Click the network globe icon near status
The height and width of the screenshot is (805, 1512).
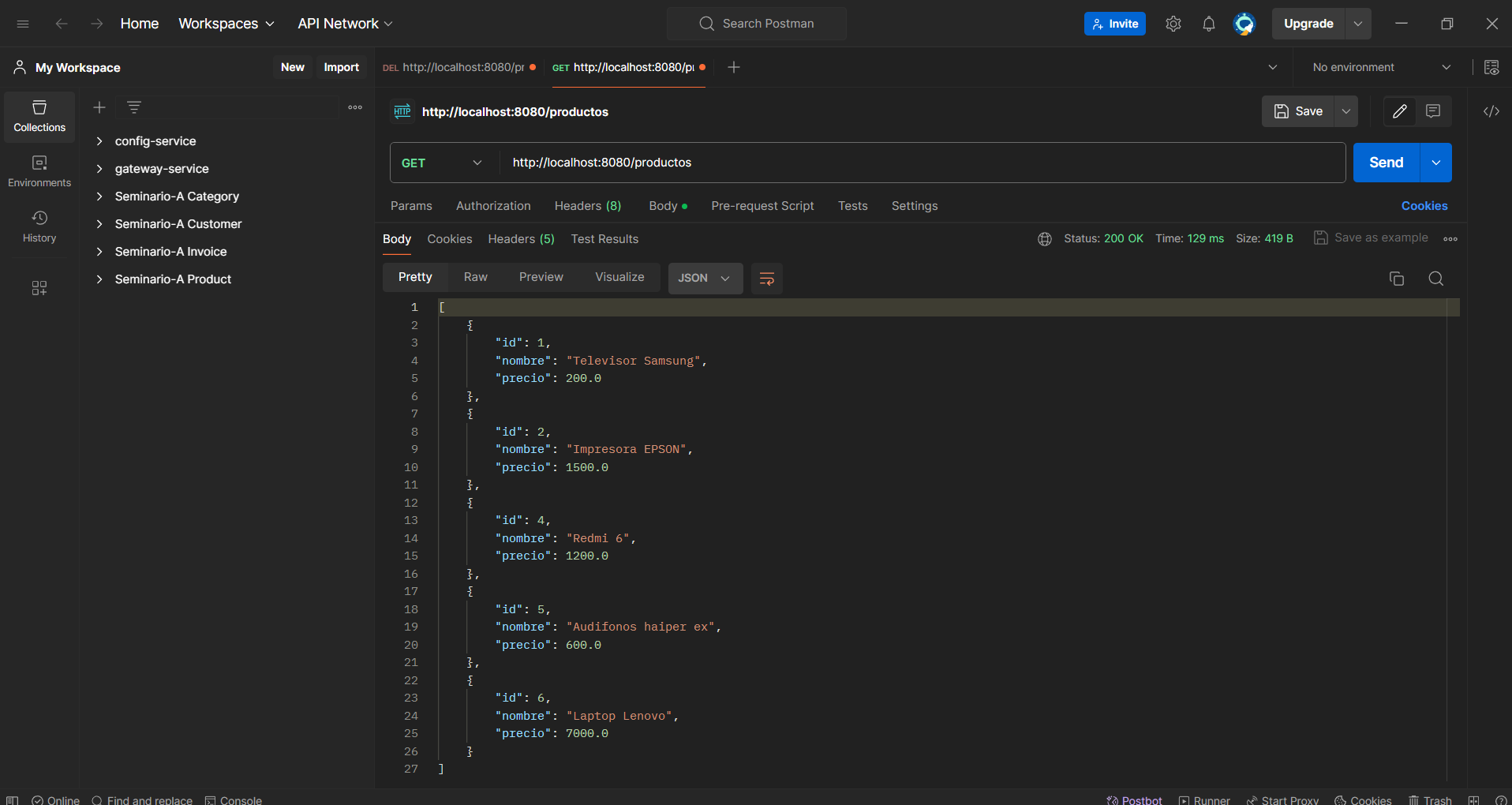1045,238
